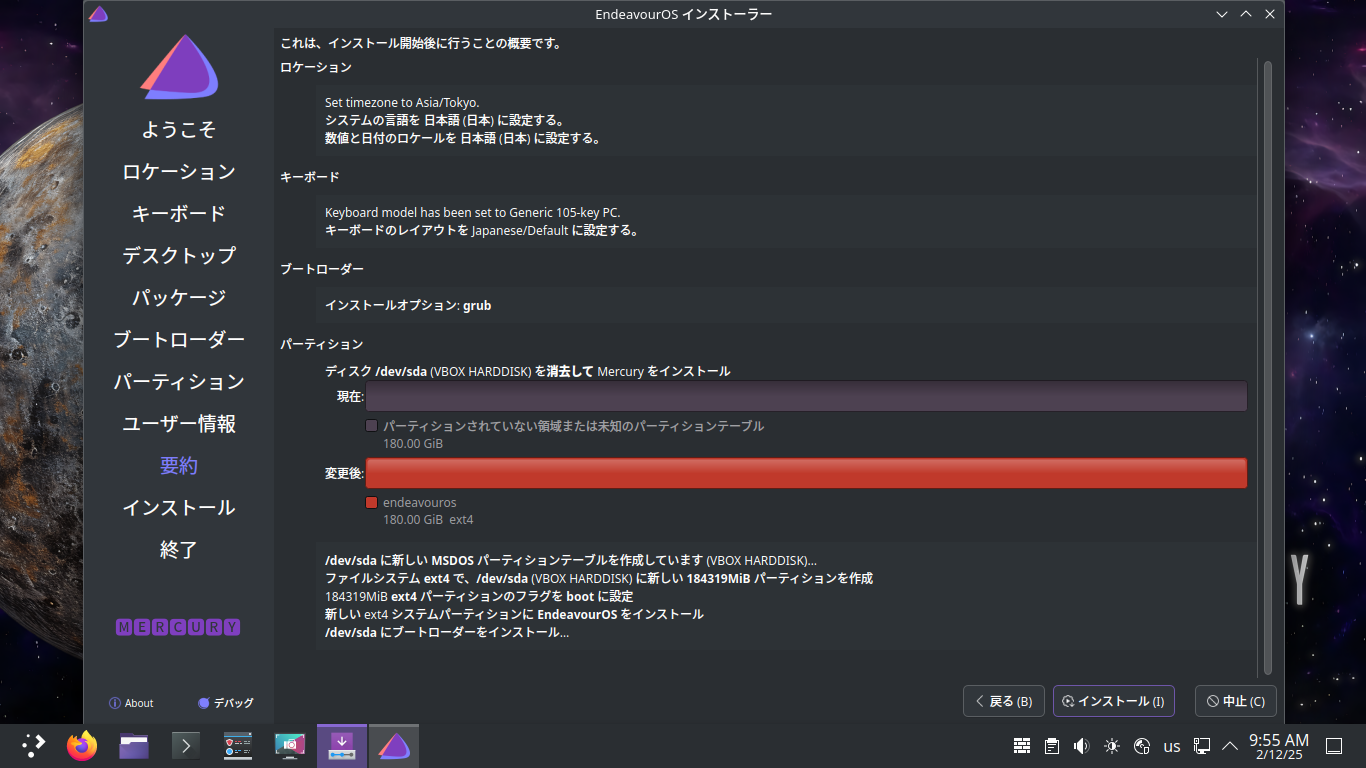This screenshot has height=768, width=1366.
Task: Go to the ようこそ step
Action: coord(179,130)
